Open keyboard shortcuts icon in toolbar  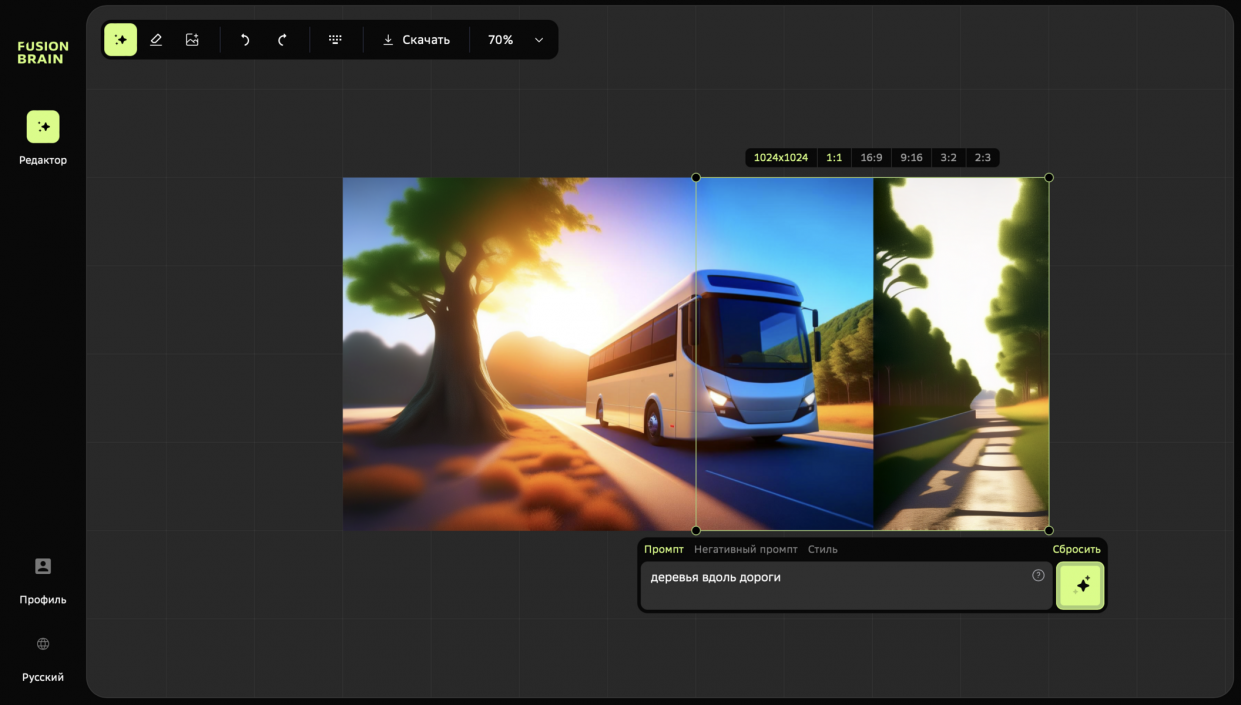335,40
